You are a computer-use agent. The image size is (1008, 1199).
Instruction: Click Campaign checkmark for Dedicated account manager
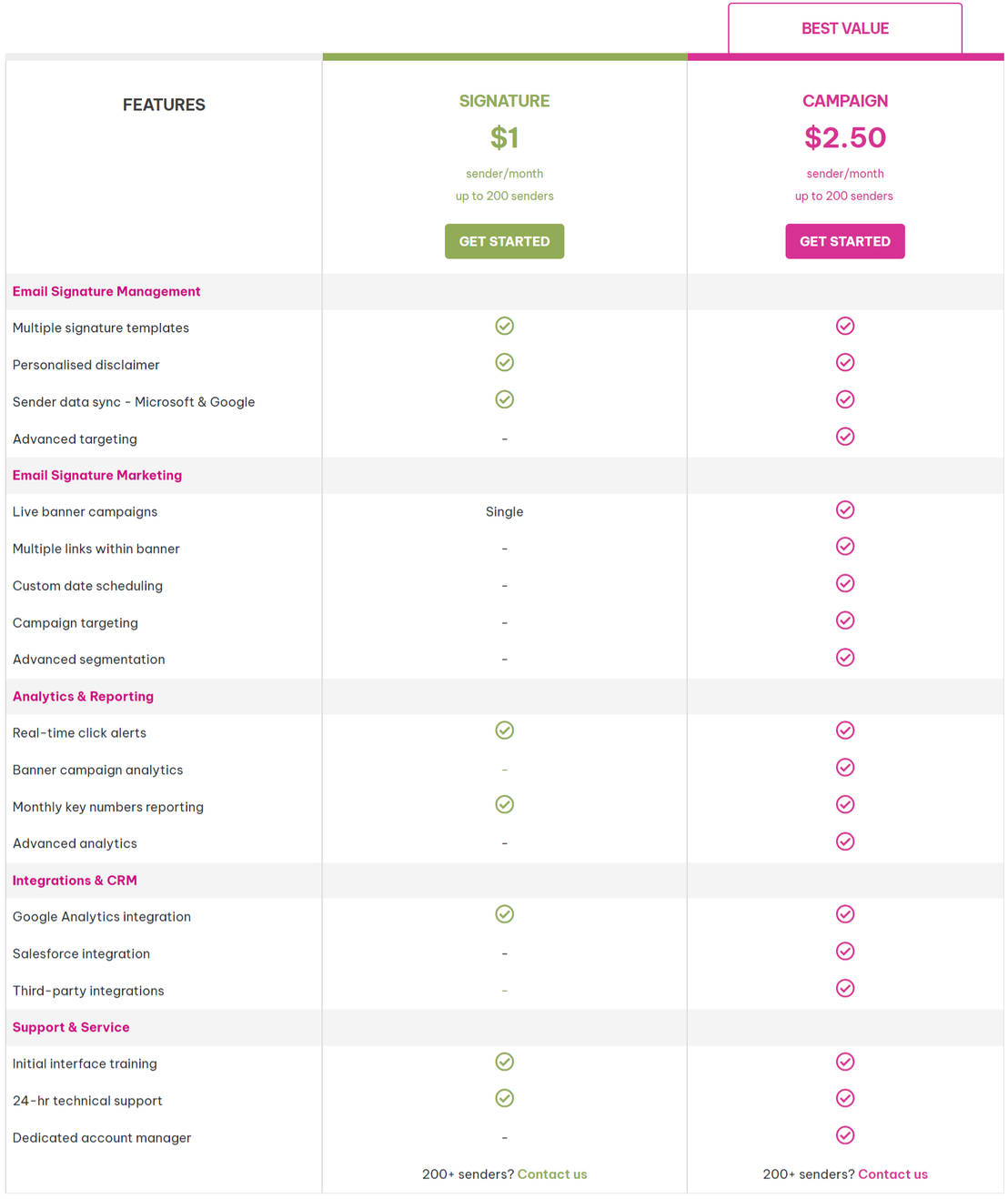pos(845,1135)
